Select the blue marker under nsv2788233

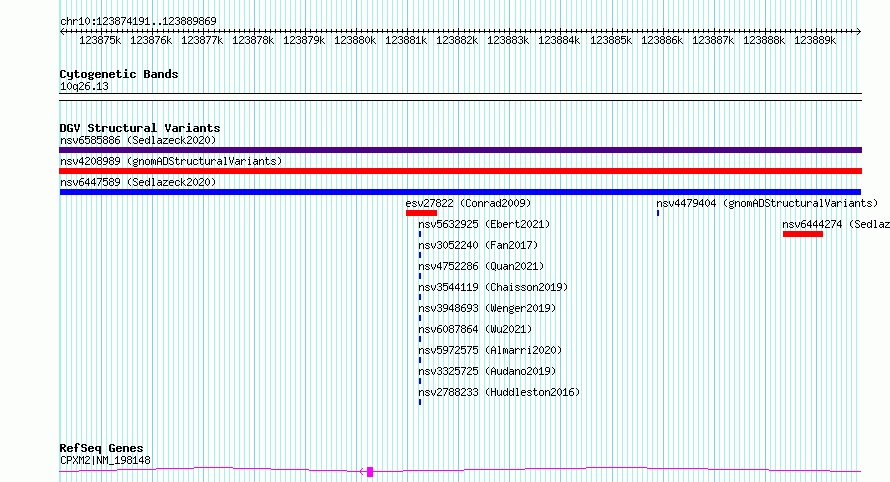420,402
